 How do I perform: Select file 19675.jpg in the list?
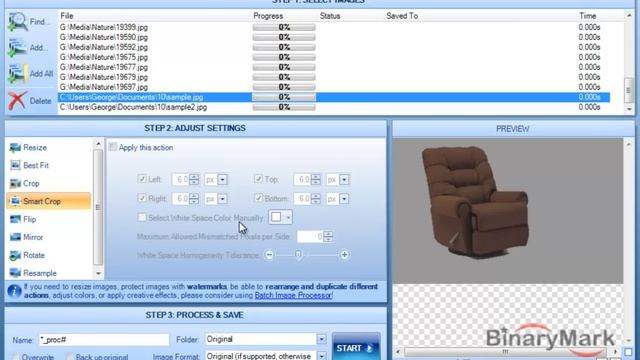[104, 57]
